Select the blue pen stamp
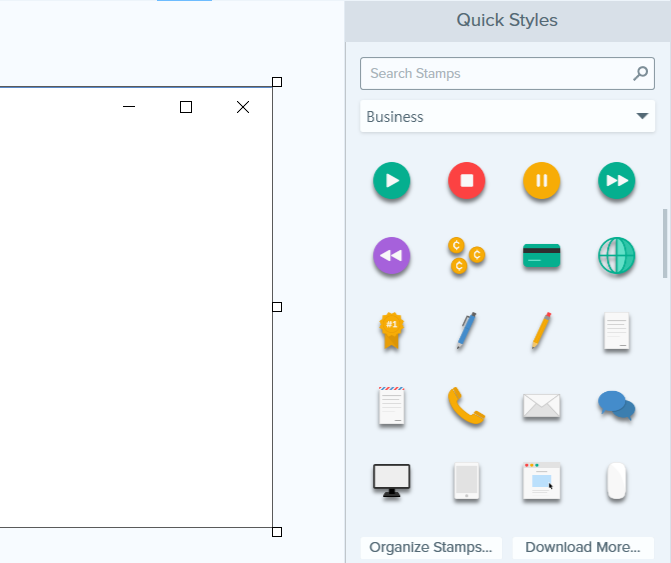671x563 pixels. [x=466, y=331]
